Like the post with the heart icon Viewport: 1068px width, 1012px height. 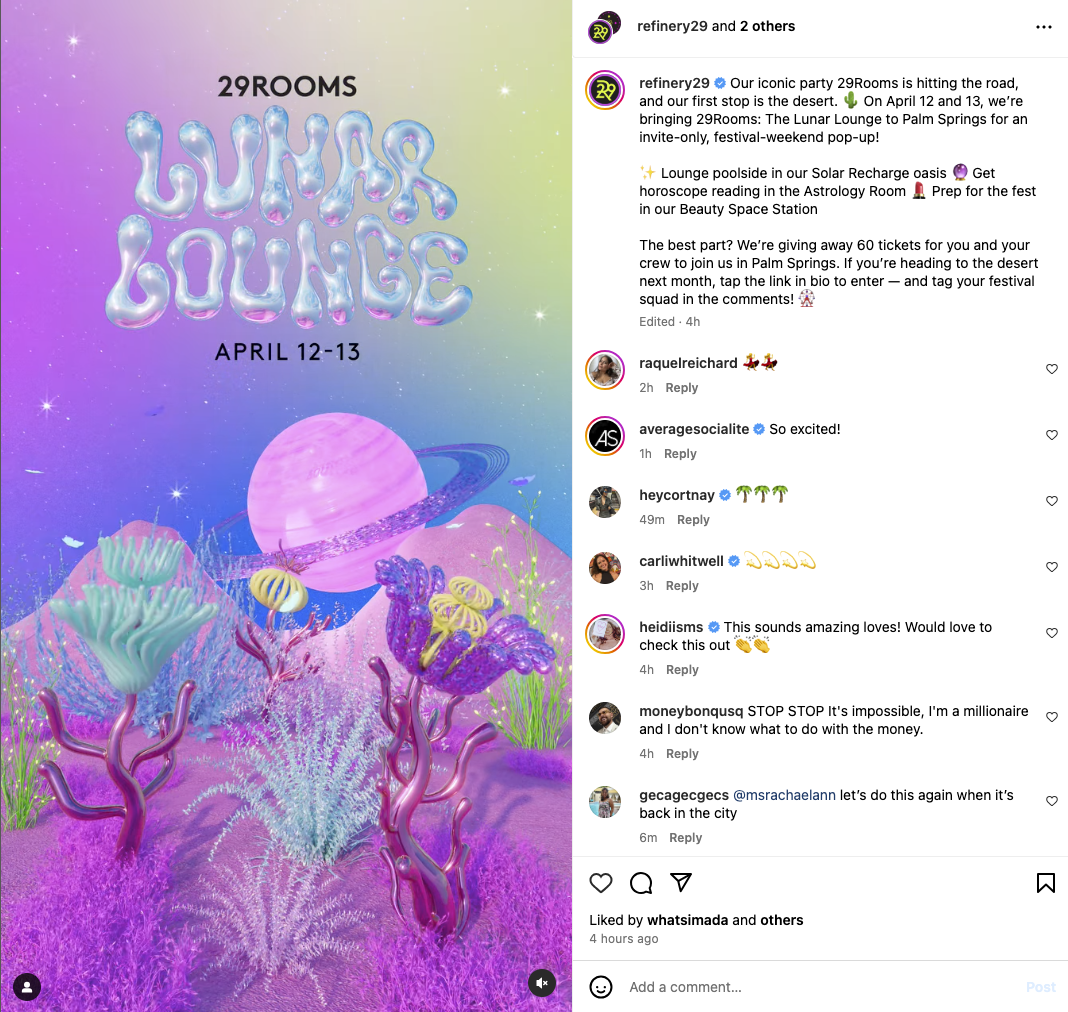point(601,883)
